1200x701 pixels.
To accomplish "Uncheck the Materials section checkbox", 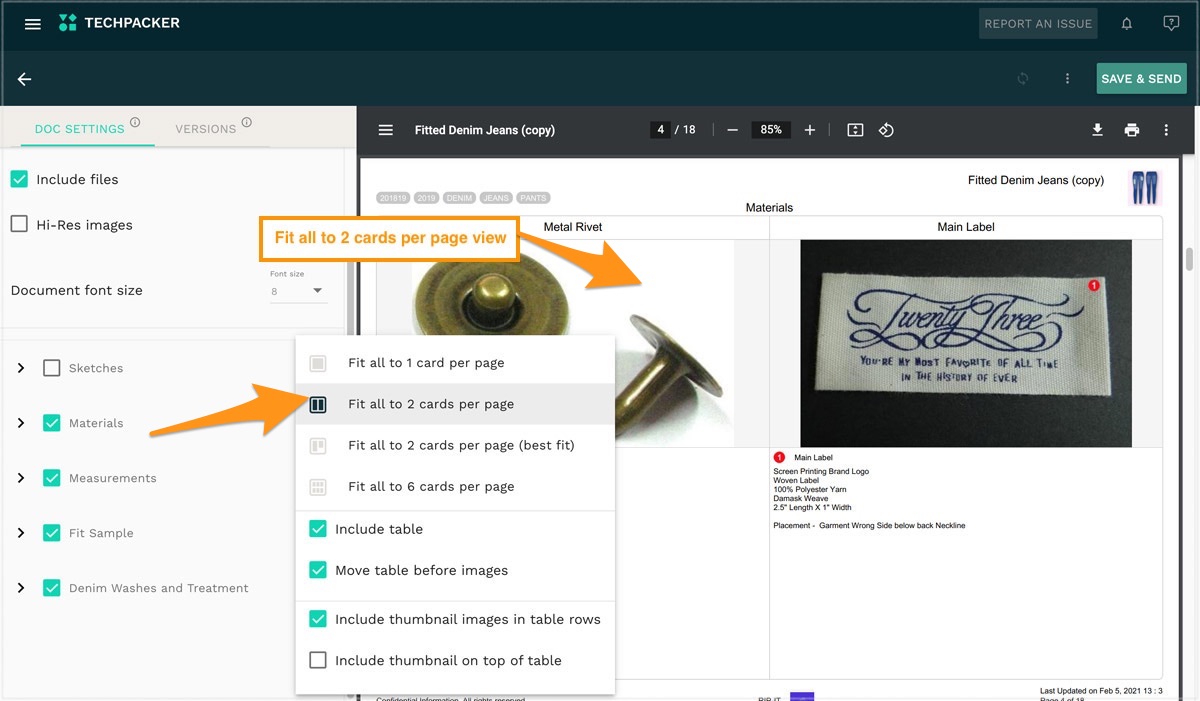I will coord(52,423).
